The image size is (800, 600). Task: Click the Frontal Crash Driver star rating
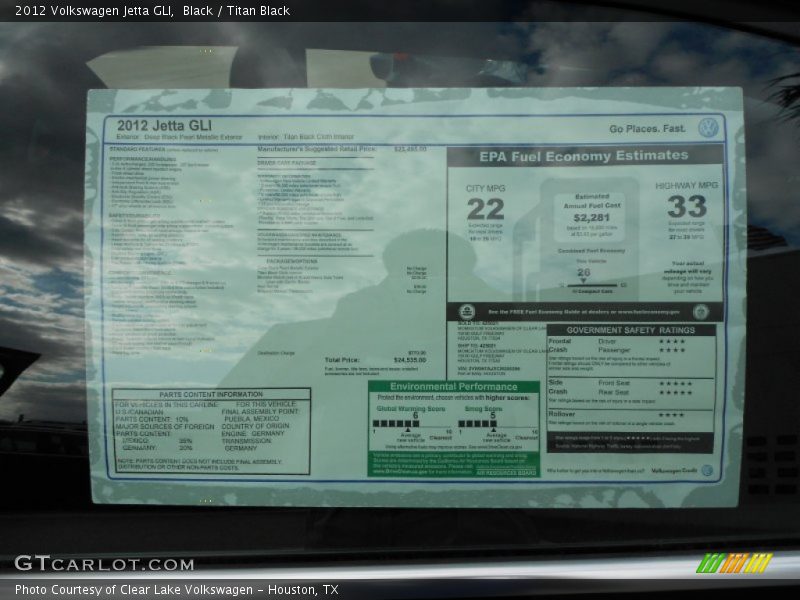[x=671, y=341]
